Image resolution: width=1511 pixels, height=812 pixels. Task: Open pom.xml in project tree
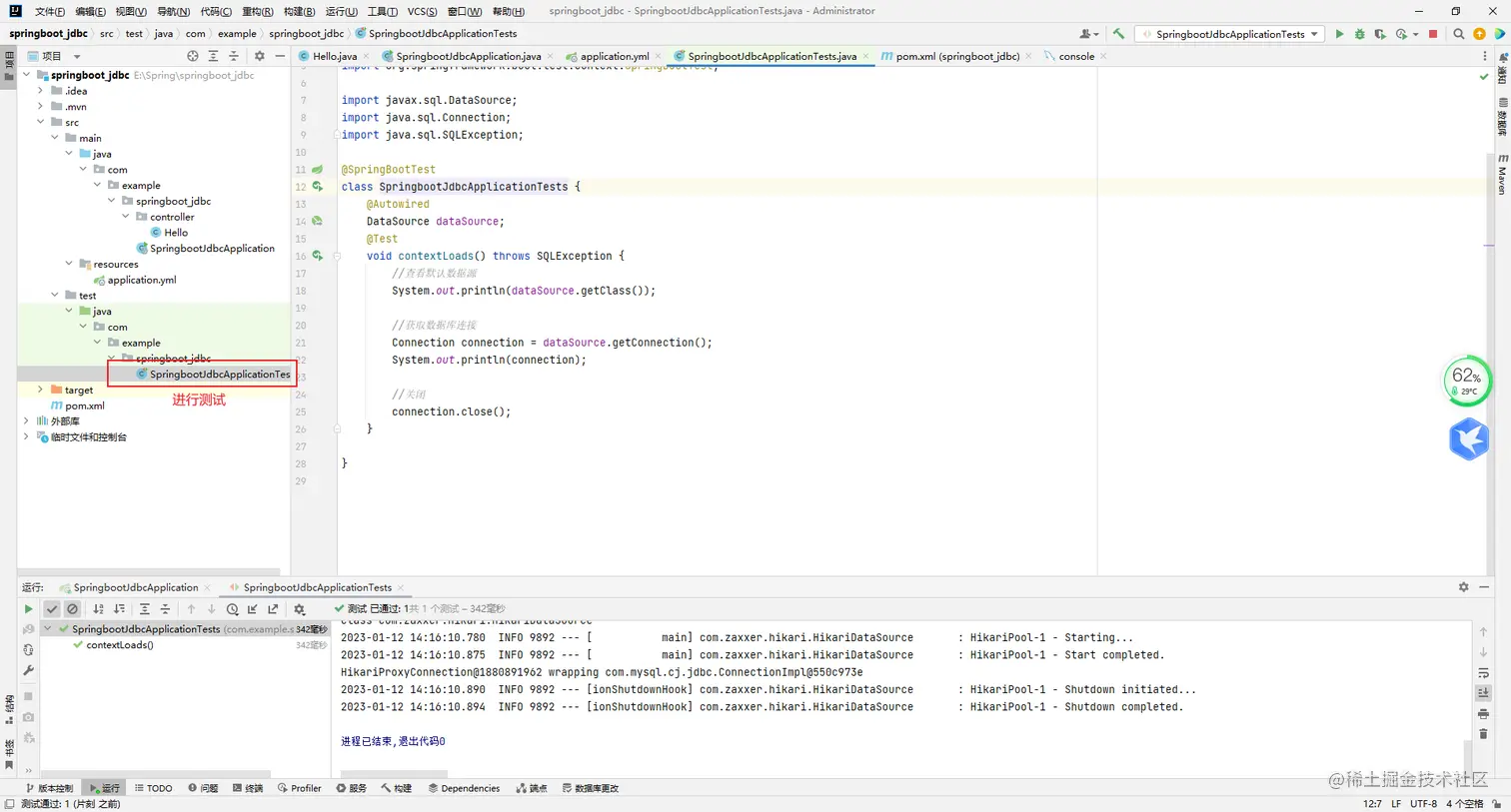(85, 406)
